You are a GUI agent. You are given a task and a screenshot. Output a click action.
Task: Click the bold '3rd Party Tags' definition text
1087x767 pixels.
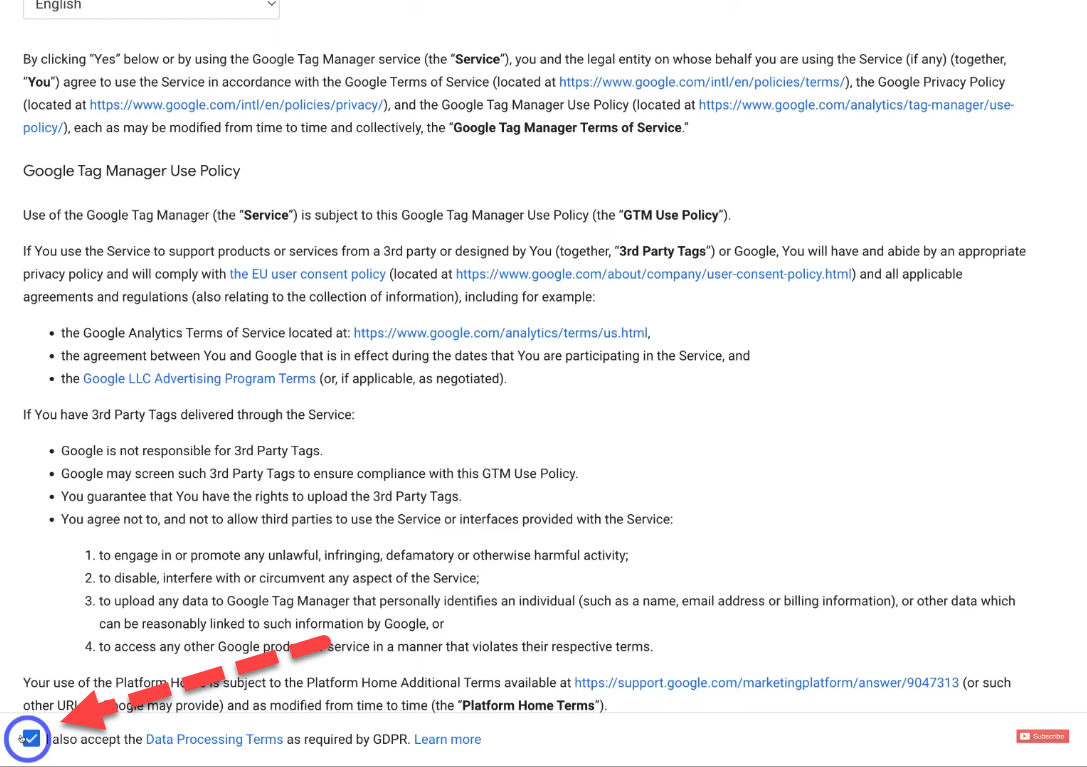[x=662, y=251]
